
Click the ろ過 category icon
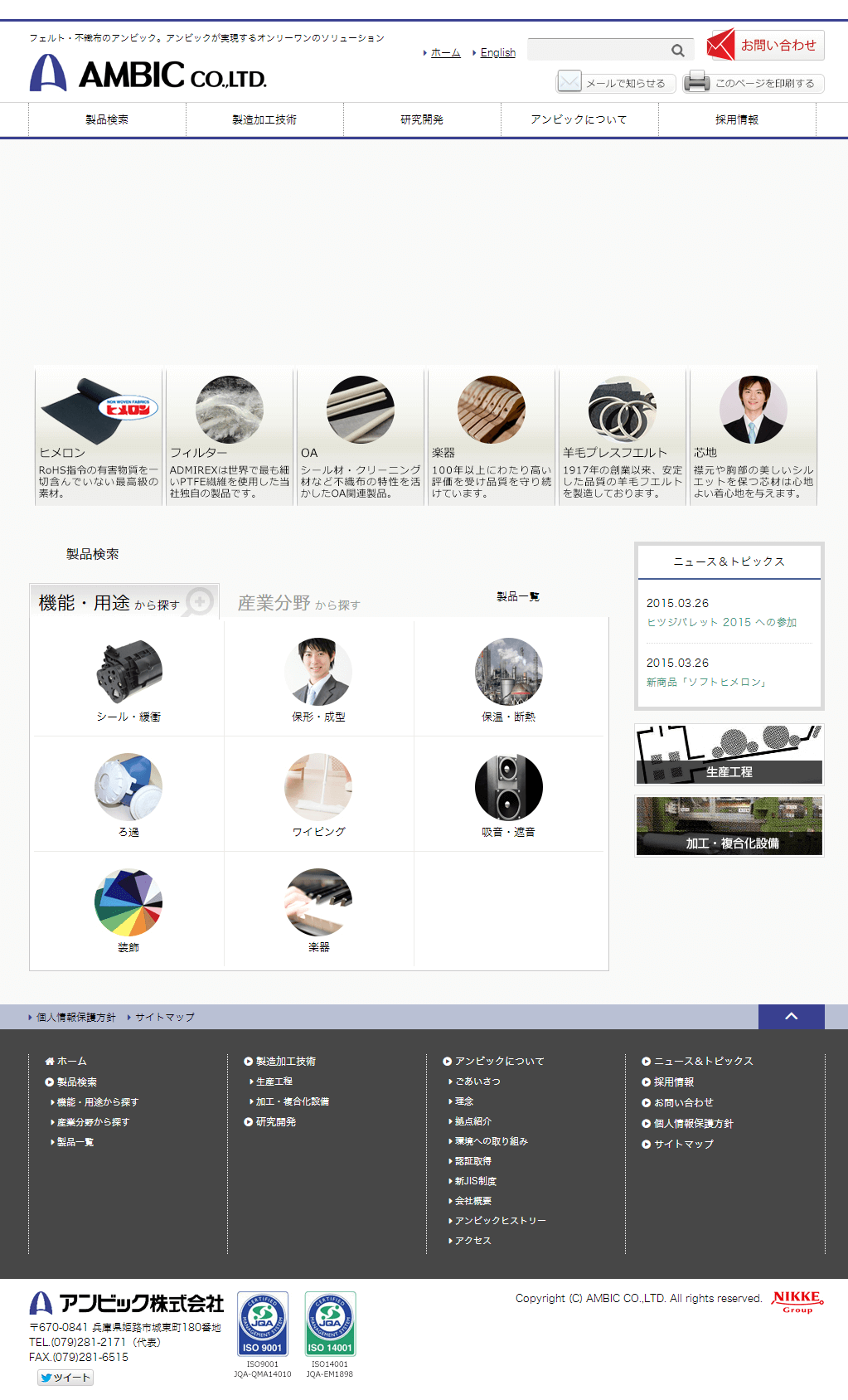click(x=128, y=787)
